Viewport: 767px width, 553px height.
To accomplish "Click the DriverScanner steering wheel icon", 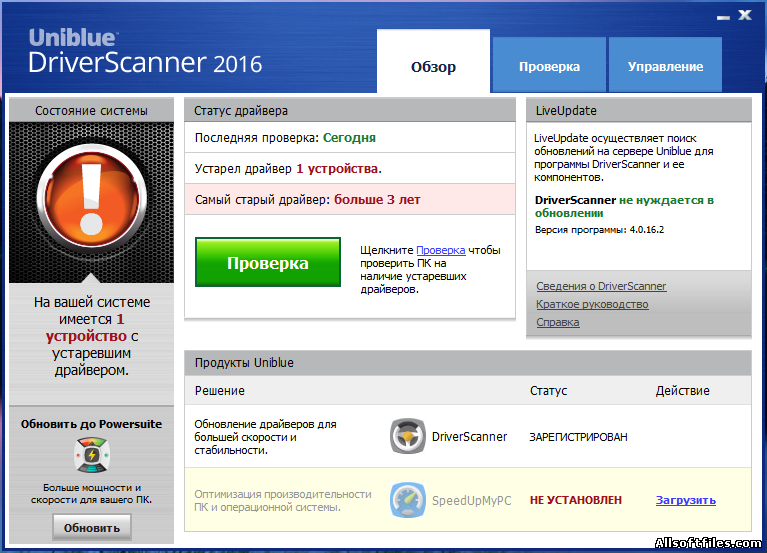I will click(407, 436).
